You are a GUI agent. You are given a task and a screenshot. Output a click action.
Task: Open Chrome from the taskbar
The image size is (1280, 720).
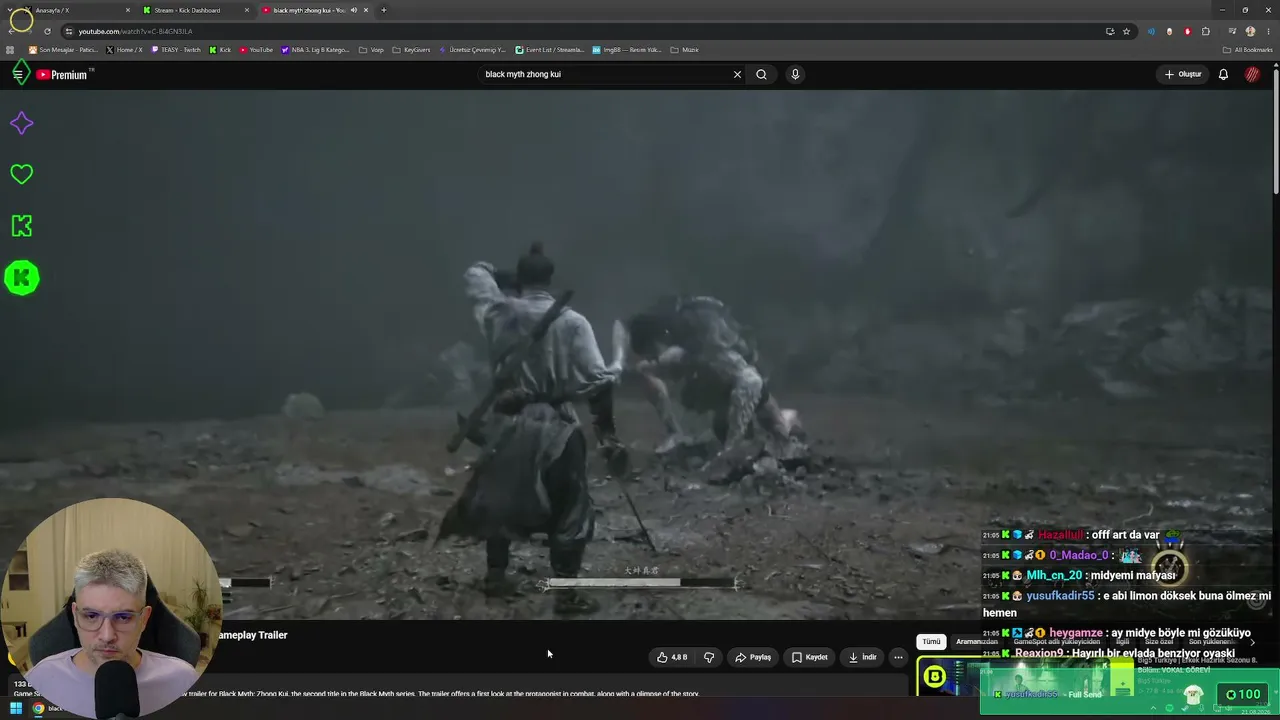click(x=38, y=709)
